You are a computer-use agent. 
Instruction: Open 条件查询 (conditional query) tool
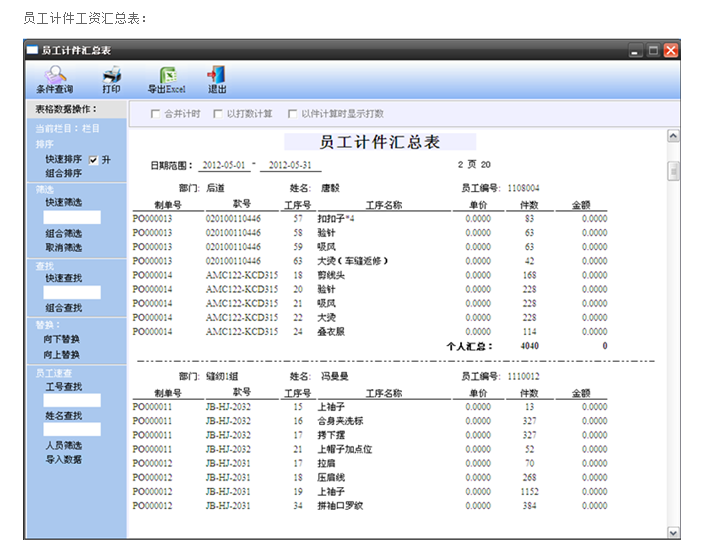[54, 76]
